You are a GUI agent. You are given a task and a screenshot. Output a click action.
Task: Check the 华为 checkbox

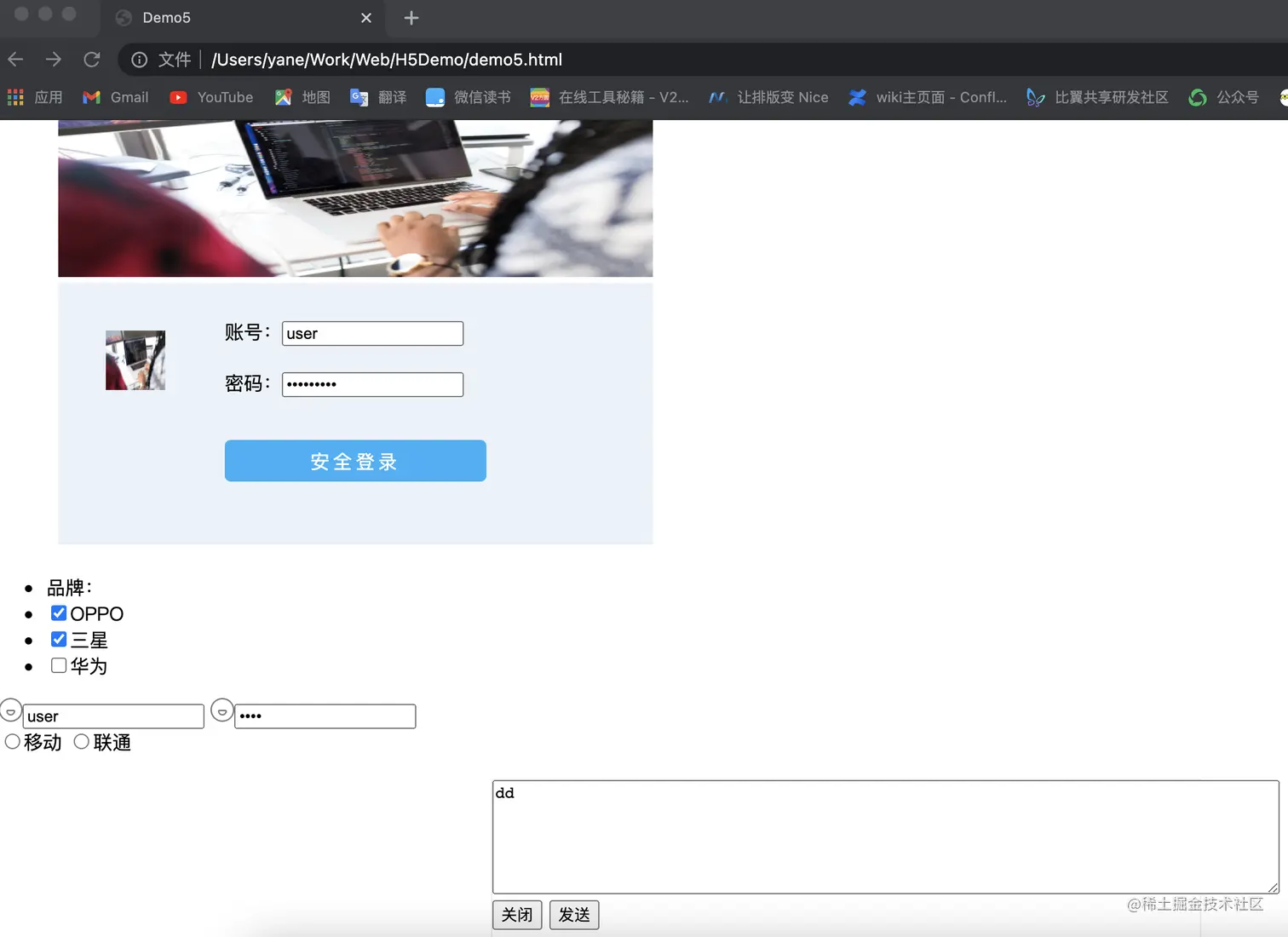(58, 665)
